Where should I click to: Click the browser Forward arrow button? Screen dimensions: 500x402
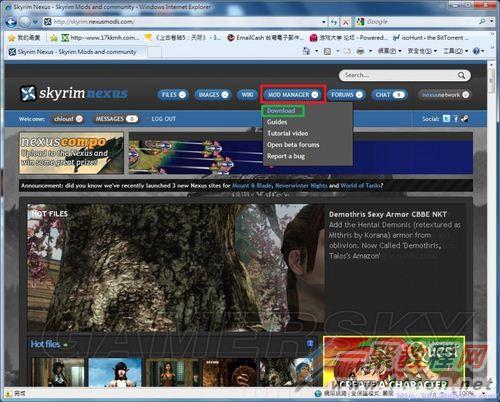pyautogui.click(x=25, y=22)
